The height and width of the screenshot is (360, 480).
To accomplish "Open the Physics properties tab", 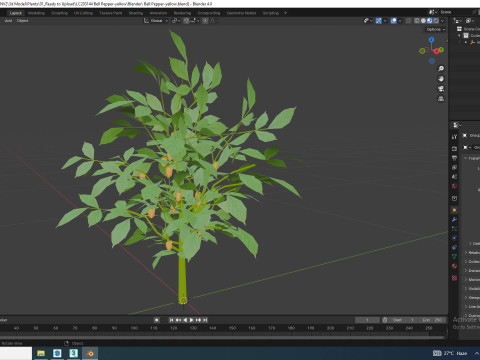I will click(454, 238).
